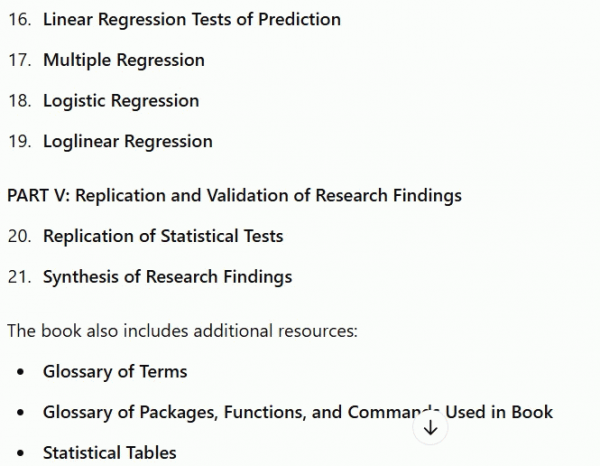Viewport: 600px width, 466px height.
Task: Click the PART V Replication and Validation heading
Action: [234, 195]
